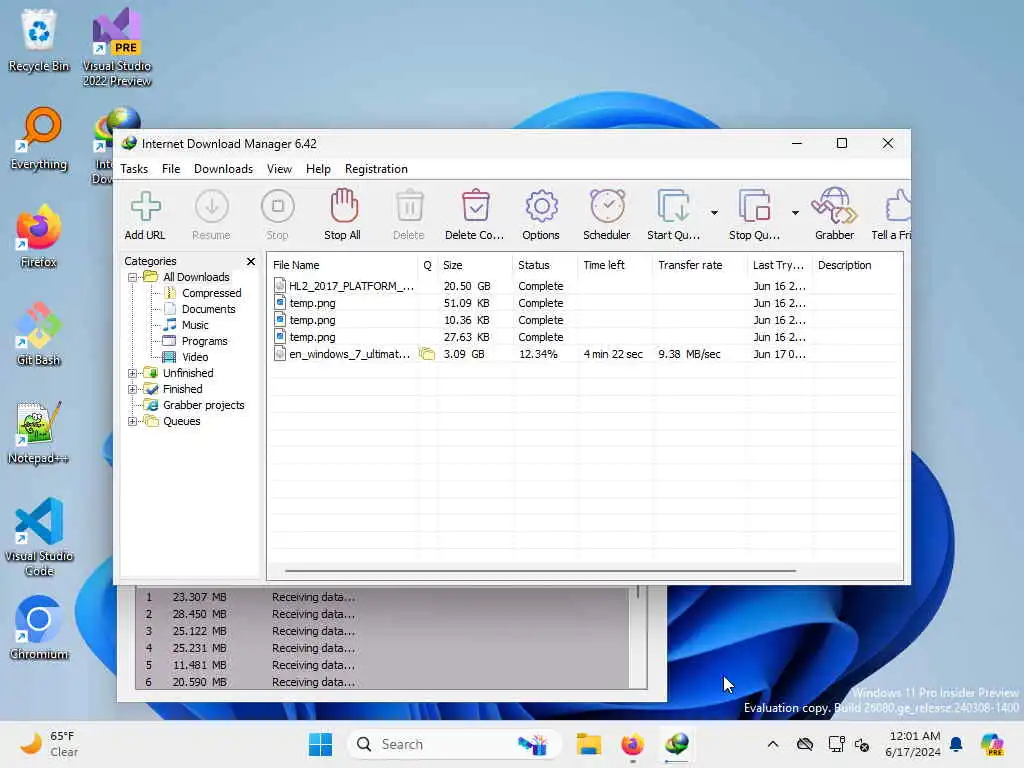Image resolution: width=1024 pixels, height=768 pixels.
Task: Open Firefox desktop shortcut
Action: 39,236
